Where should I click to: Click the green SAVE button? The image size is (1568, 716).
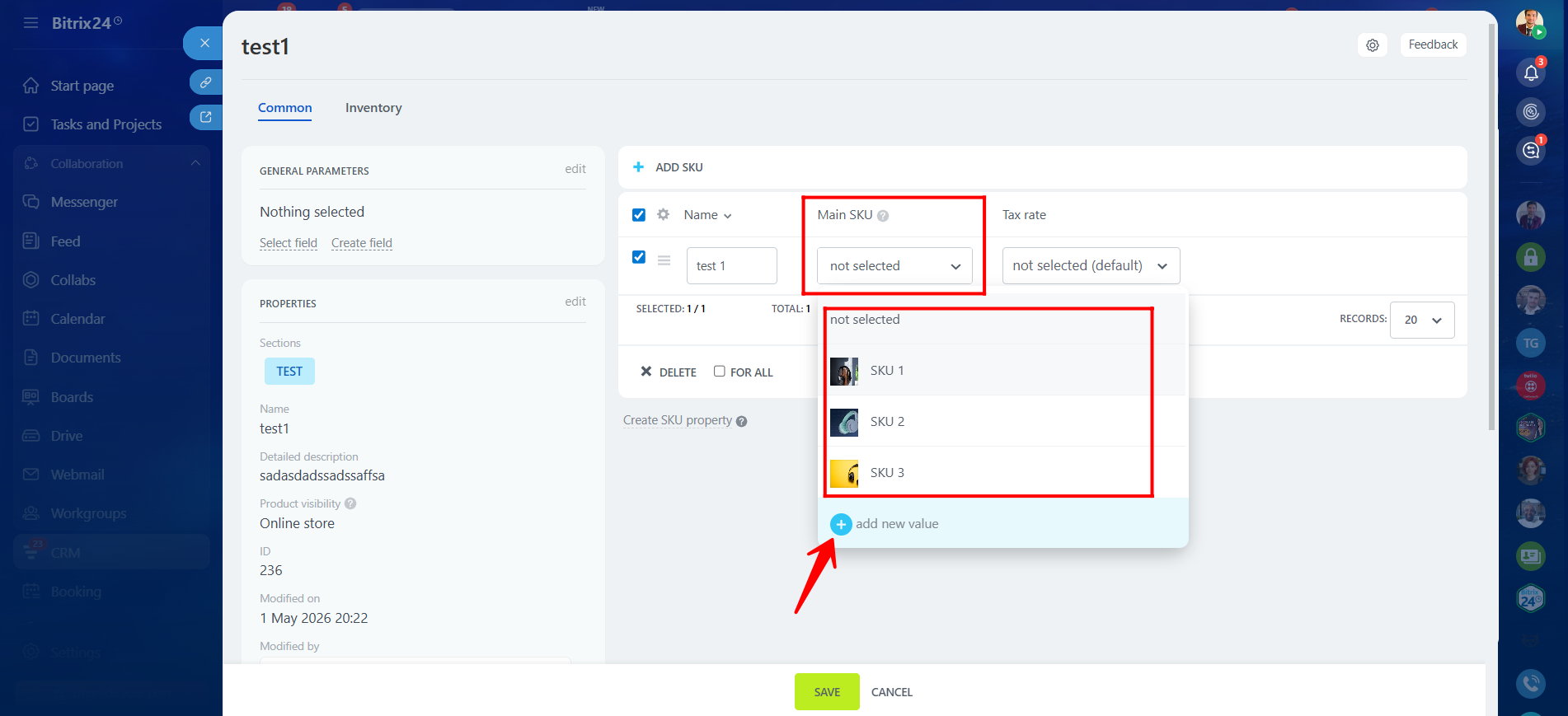point(827,692)
